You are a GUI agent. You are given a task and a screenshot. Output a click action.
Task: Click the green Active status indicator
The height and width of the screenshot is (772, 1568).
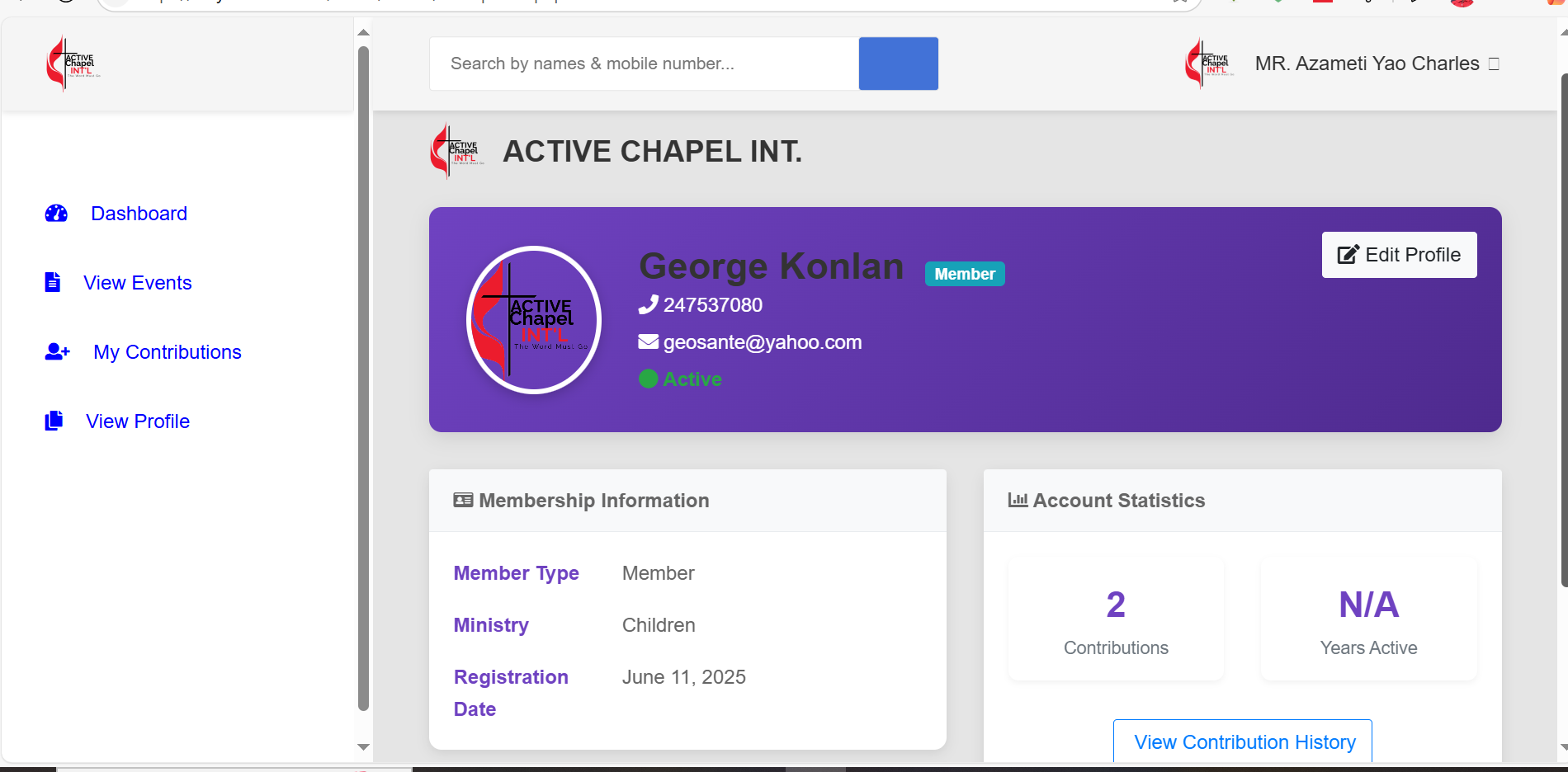click(x=649, y=379)
